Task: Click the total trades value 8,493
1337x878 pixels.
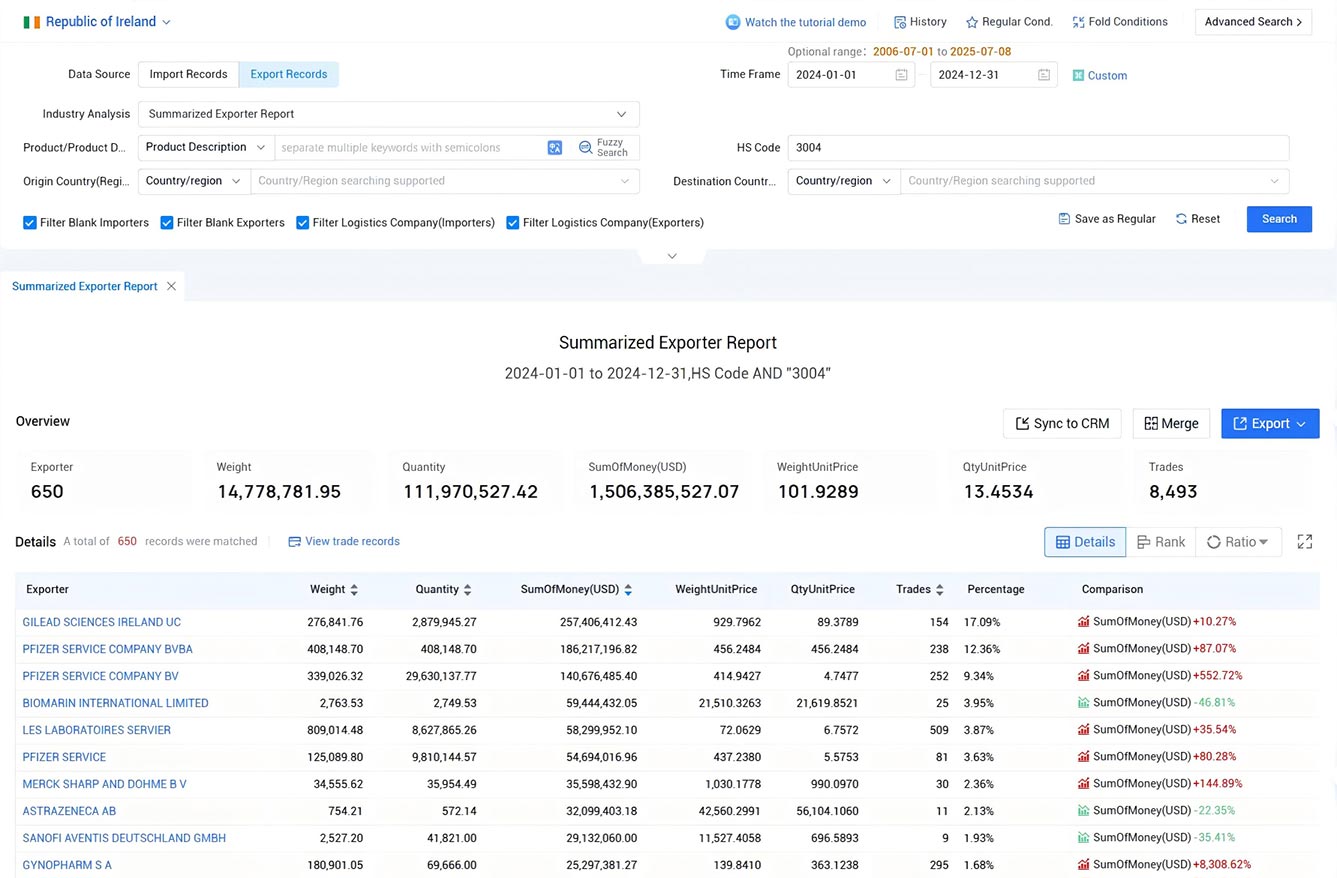Action: [1173, 492]
